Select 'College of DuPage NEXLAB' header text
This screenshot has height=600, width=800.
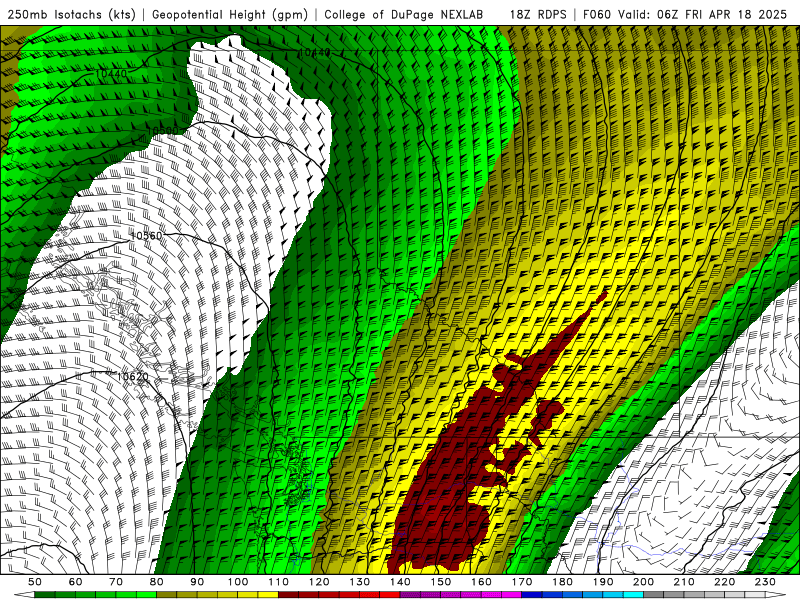point(404,14)
